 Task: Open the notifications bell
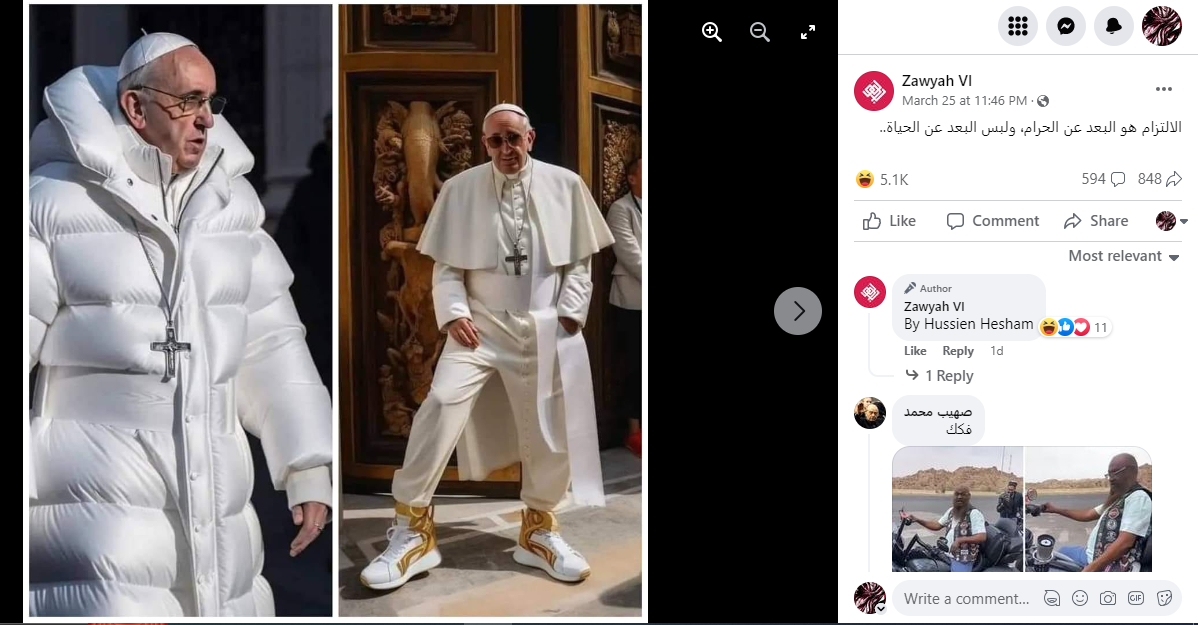(x=1114, y=26)
